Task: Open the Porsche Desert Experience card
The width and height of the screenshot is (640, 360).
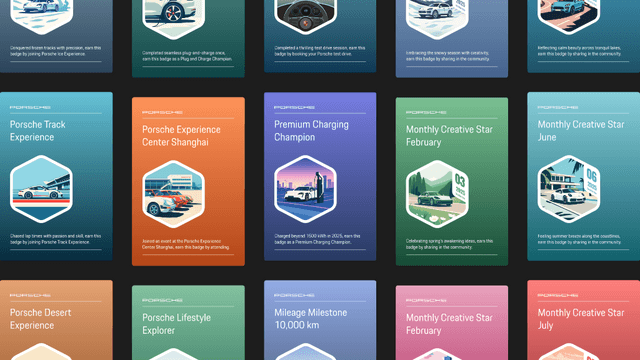Action: [56, 320]
